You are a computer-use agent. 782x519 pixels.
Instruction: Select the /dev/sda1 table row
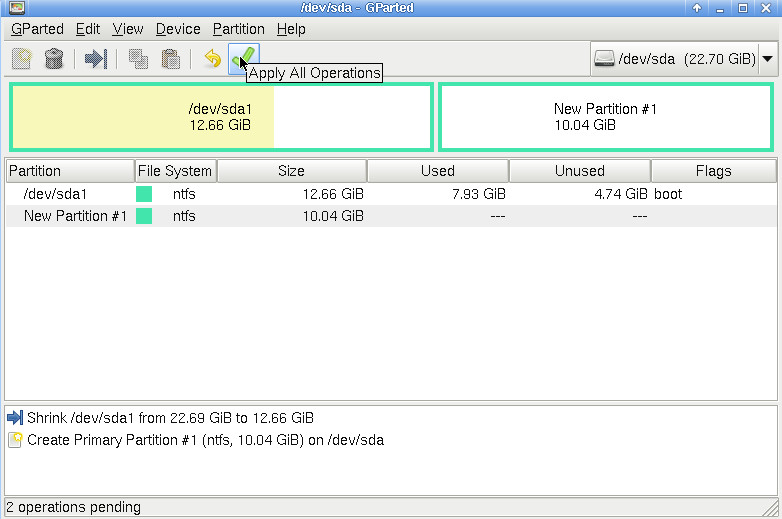[x=391, y=194]
